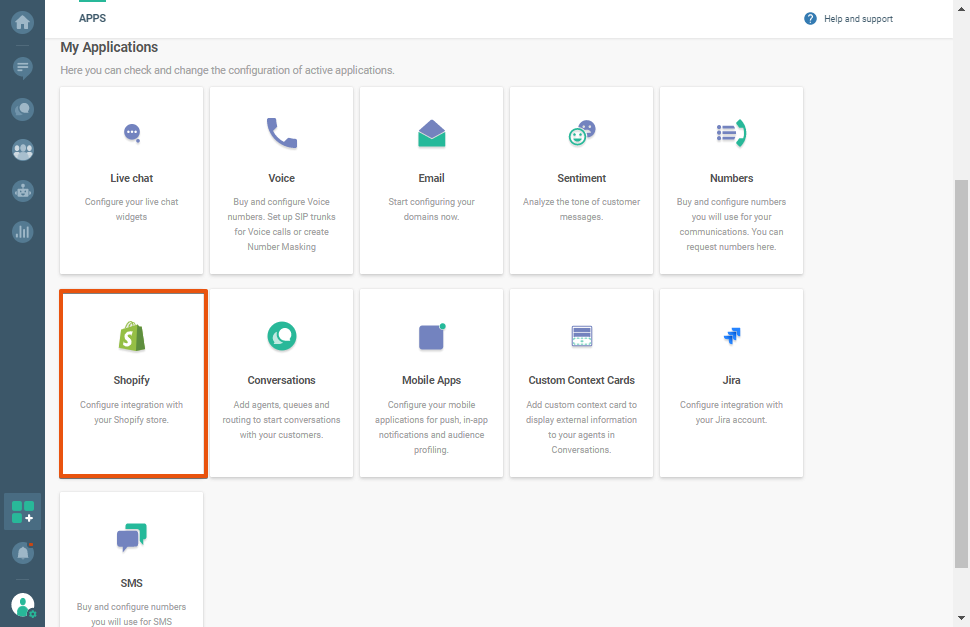Switch to the APPS tab
The width and height of the screenshot is (970, 627).
tap(92, 18)
